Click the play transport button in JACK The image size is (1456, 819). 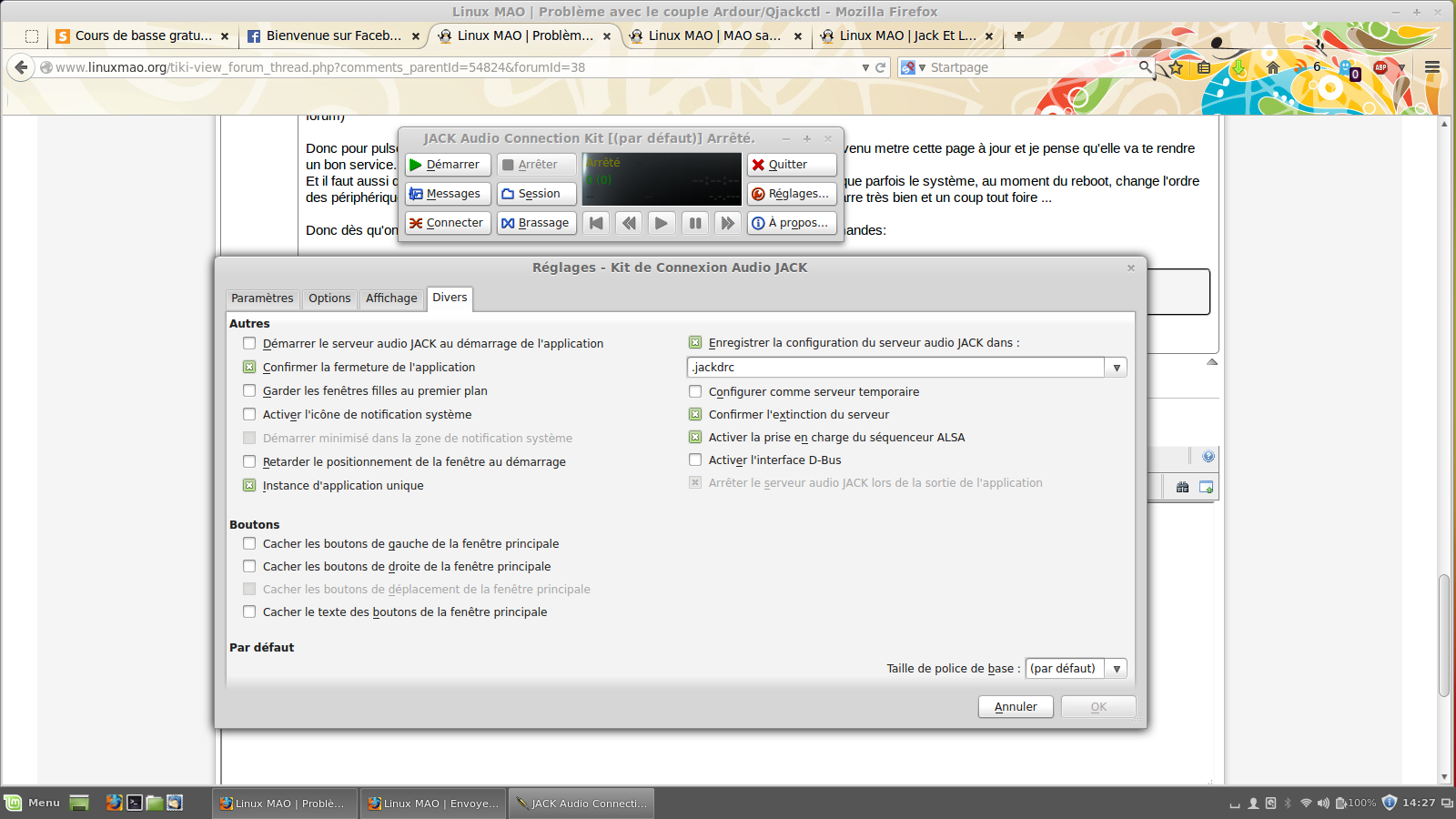click(662, 223)
